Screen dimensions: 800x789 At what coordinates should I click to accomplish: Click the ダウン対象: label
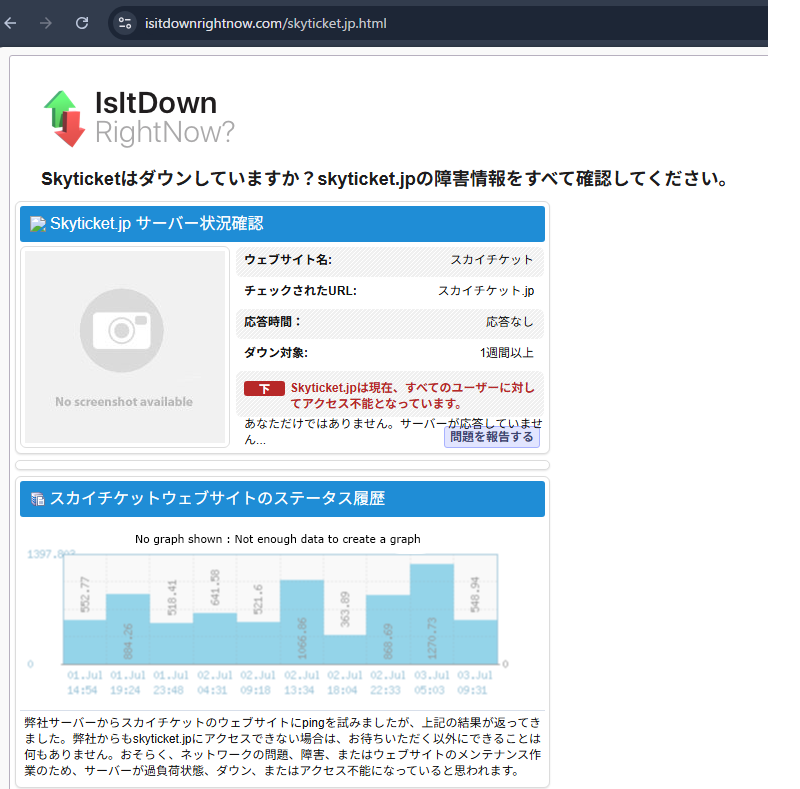point(276,353)
